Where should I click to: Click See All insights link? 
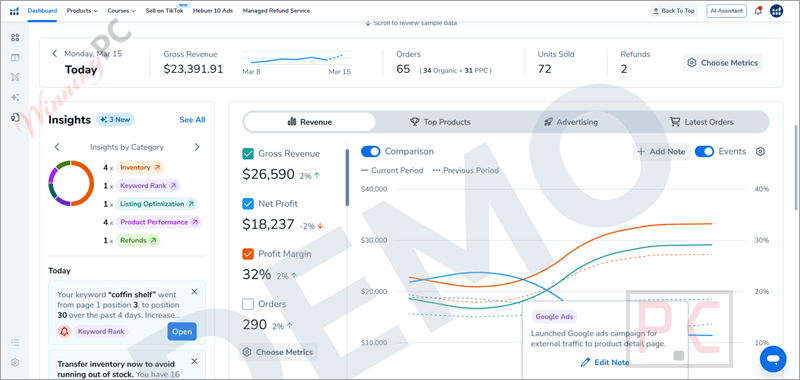pyautogui.click(x=192, y=120)
